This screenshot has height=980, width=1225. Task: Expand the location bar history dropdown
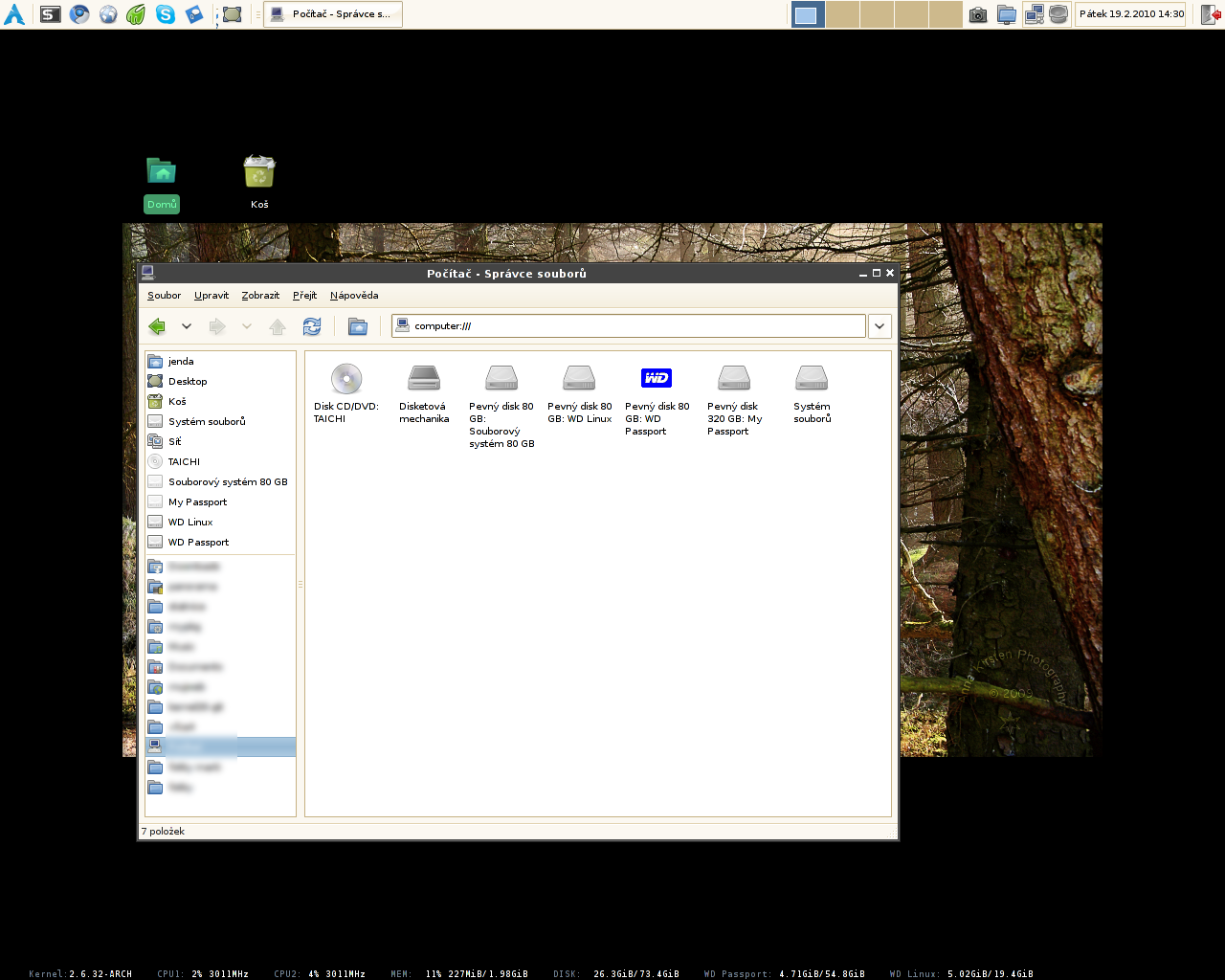pos(880,326)
